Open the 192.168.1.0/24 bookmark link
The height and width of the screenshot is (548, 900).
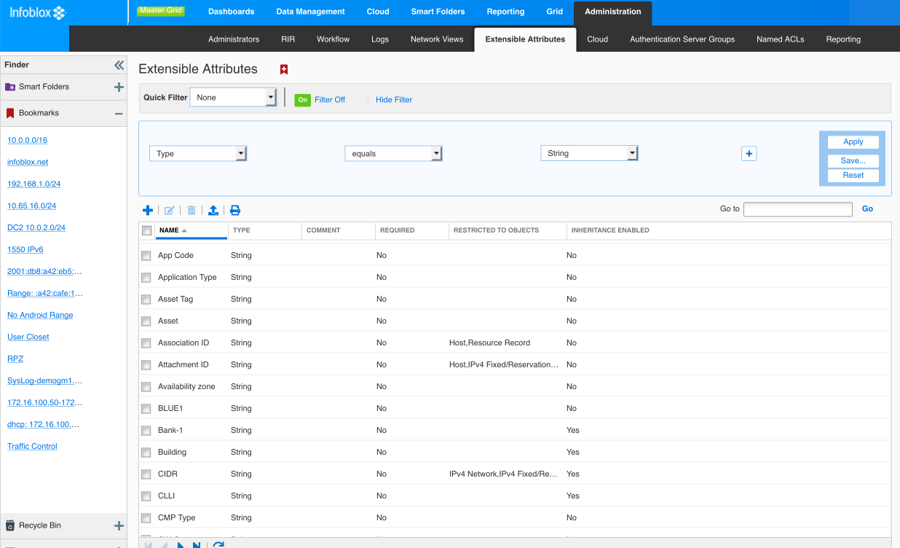click(34, 184)
